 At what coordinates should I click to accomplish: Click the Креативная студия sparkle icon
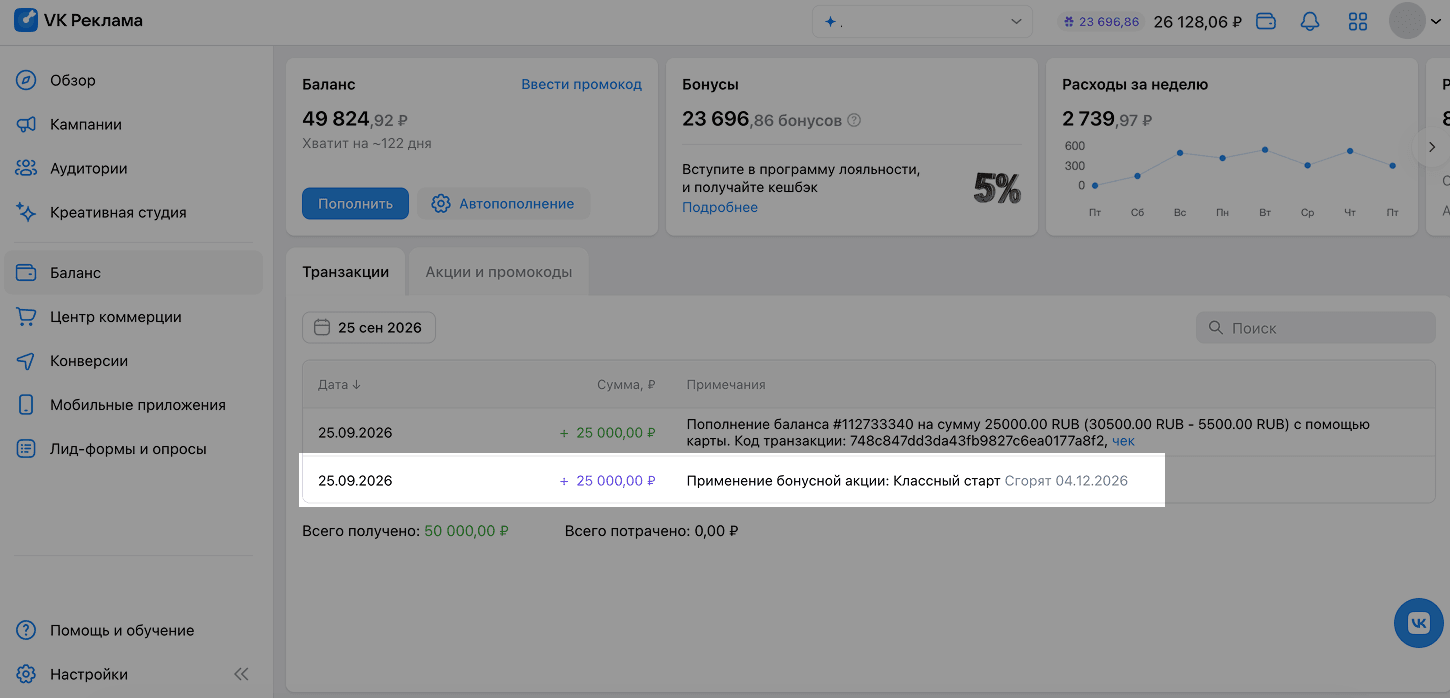tap(26, 213)
